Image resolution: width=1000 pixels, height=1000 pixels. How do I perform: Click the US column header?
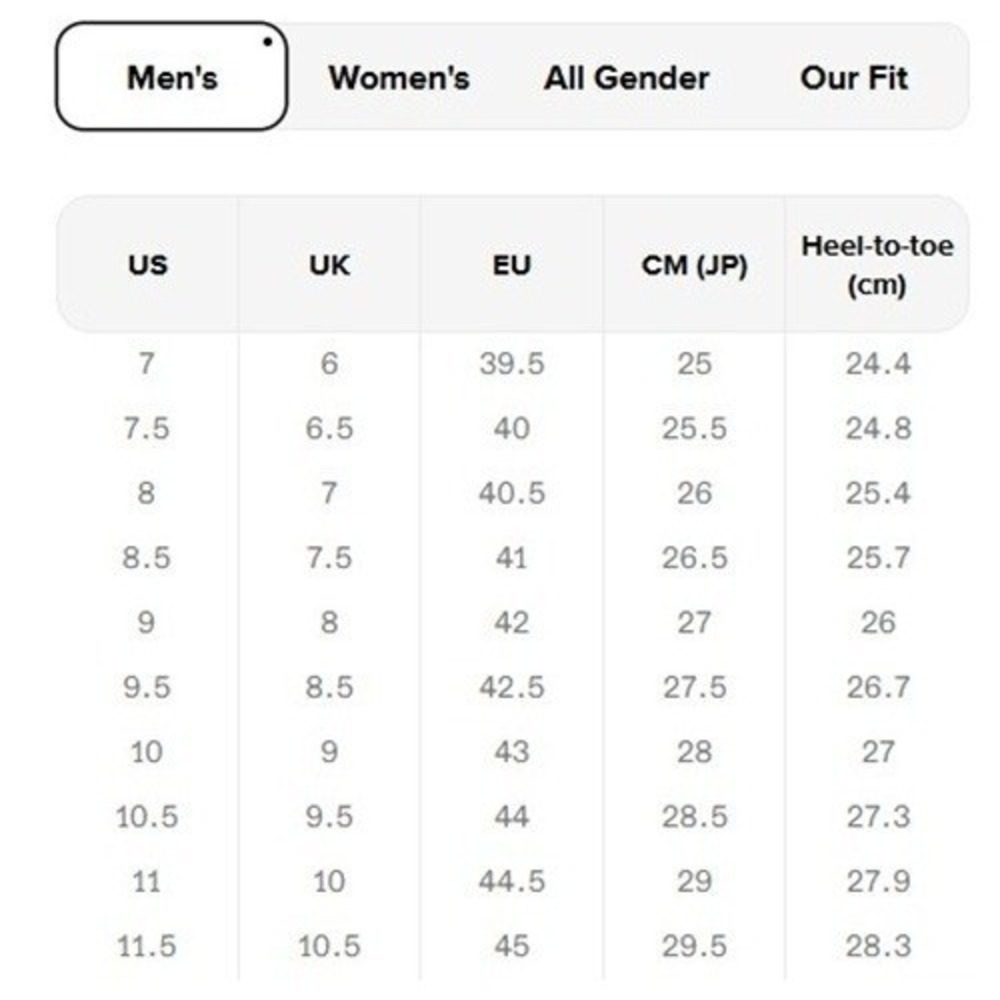pos(147,264)
